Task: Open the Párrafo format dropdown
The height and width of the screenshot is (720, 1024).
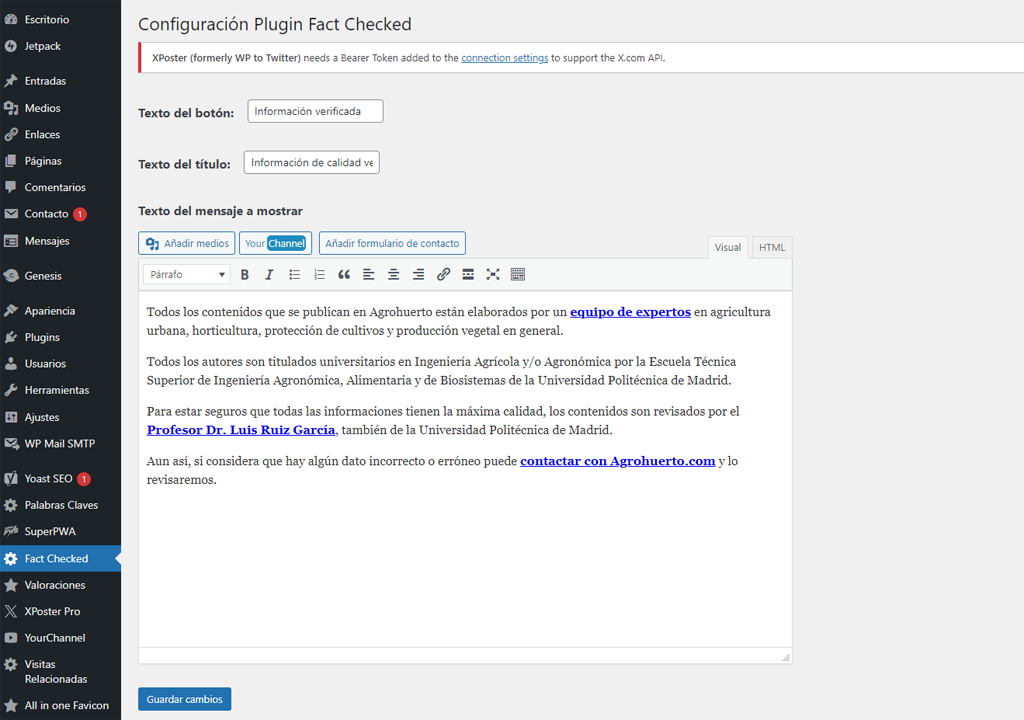Action: [x=187, y=274]
